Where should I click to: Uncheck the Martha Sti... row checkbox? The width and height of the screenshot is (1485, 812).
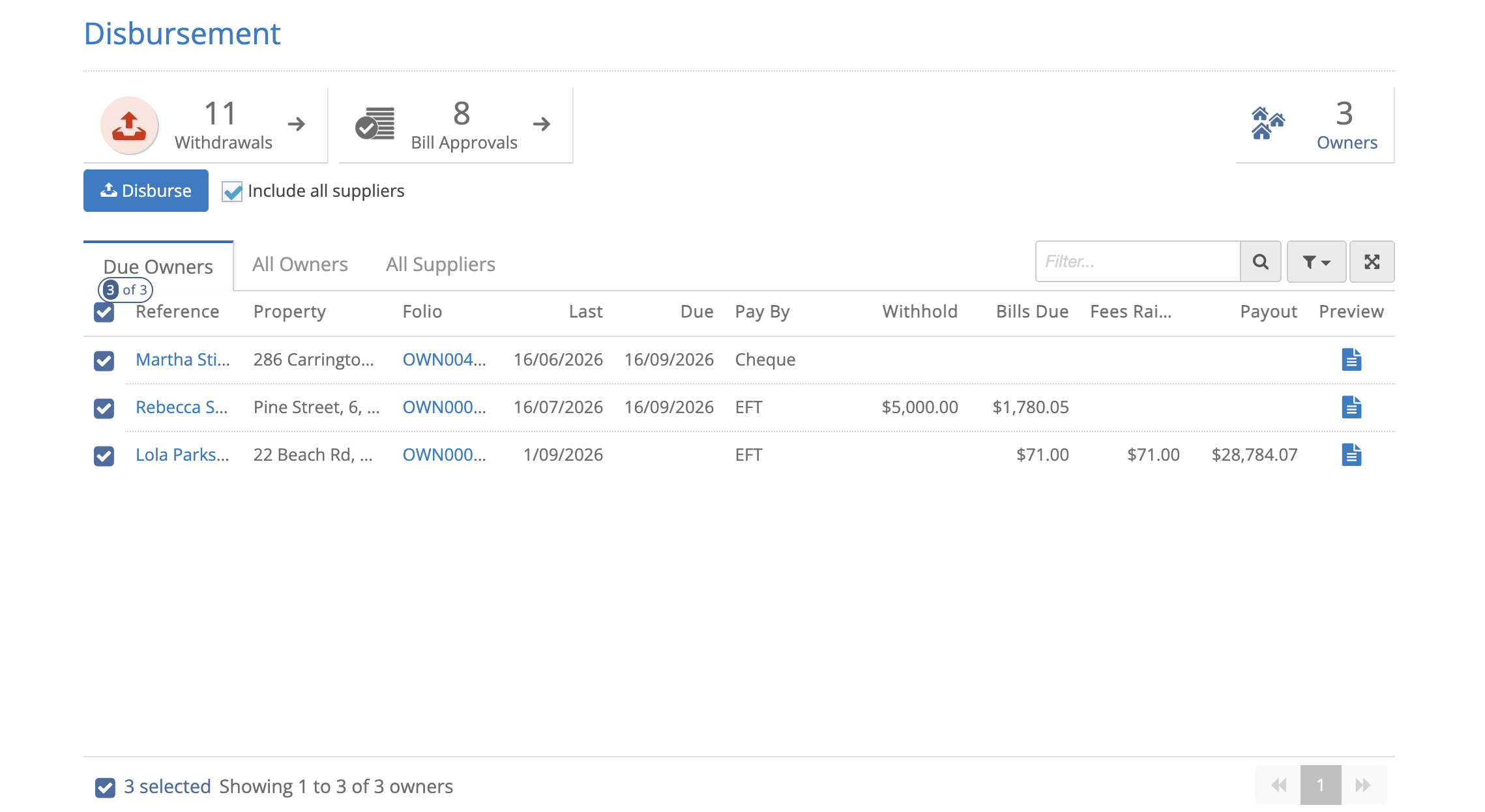click(104, 360)
